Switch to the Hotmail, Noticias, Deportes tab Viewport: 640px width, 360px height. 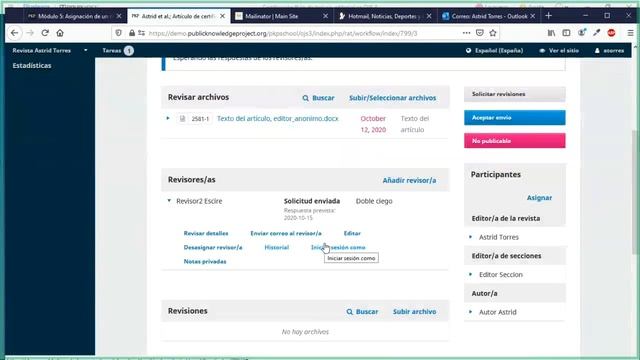tap(385, 16)
